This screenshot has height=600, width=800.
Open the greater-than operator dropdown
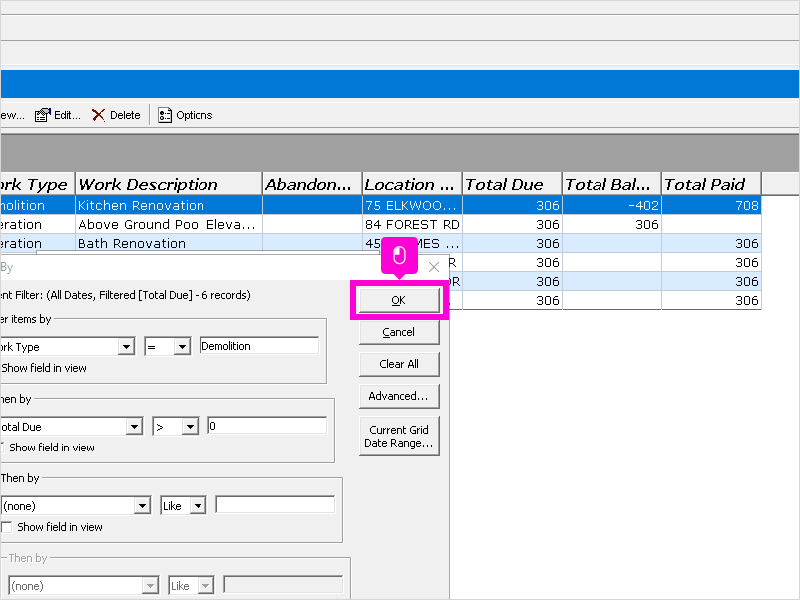[x=190, y=427]
